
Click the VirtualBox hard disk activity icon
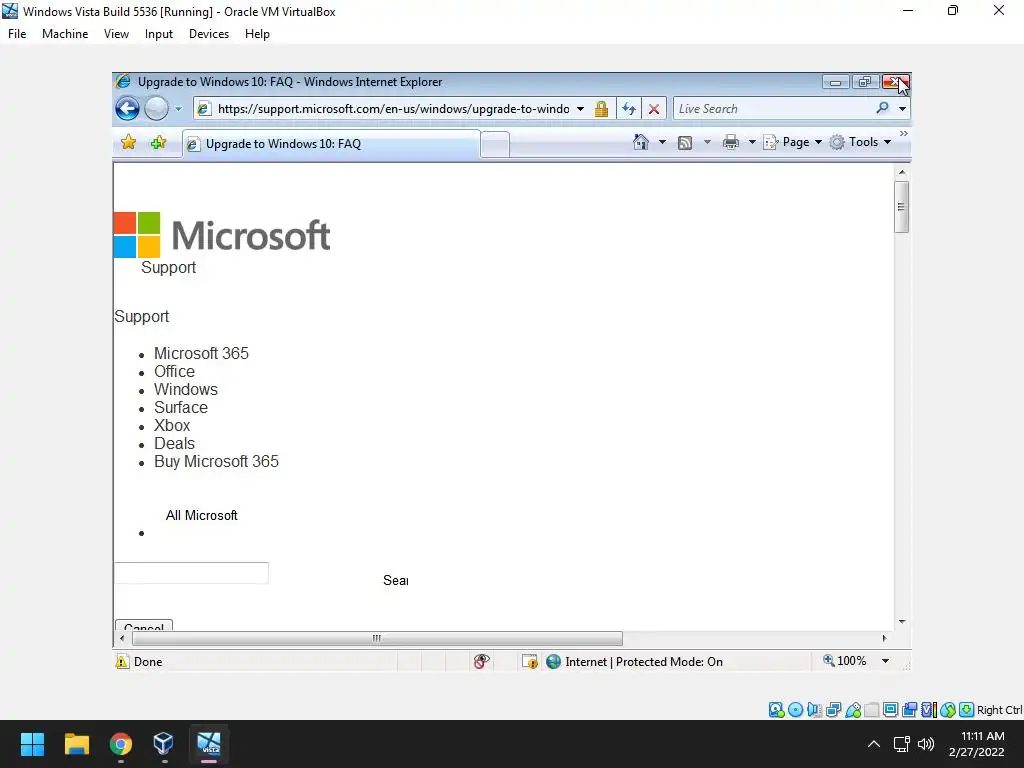tap(776, 710)
